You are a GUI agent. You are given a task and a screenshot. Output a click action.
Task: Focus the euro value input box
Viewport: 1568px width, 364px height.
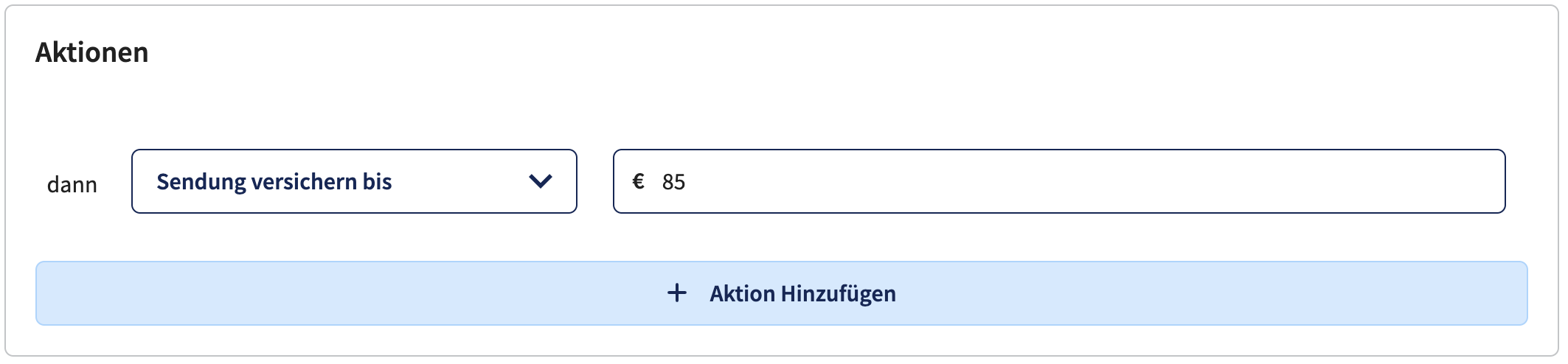(x=1059, y=181)
